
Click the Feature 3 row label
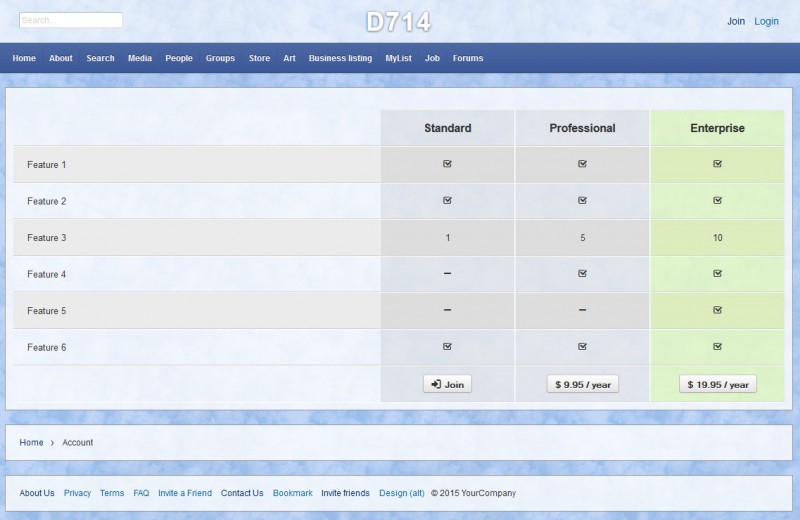pyautogui.click(x=46, y=238)
